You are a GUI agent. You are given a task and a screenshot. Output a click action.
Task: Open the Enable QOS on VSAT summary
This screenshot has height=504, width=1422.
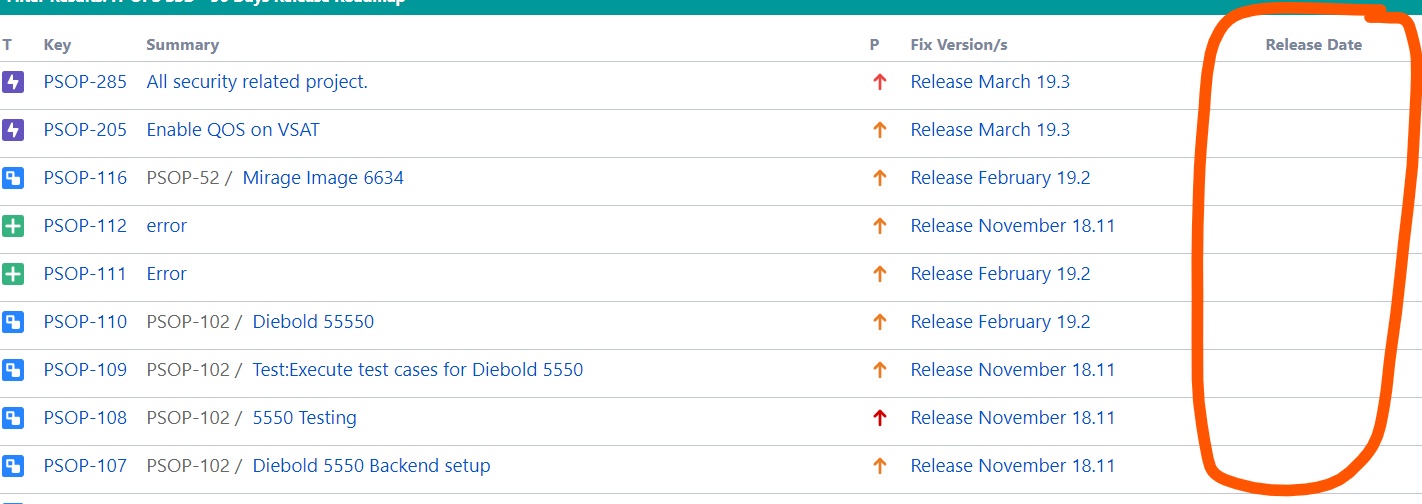pyautogui.click(x=233, y=130)
